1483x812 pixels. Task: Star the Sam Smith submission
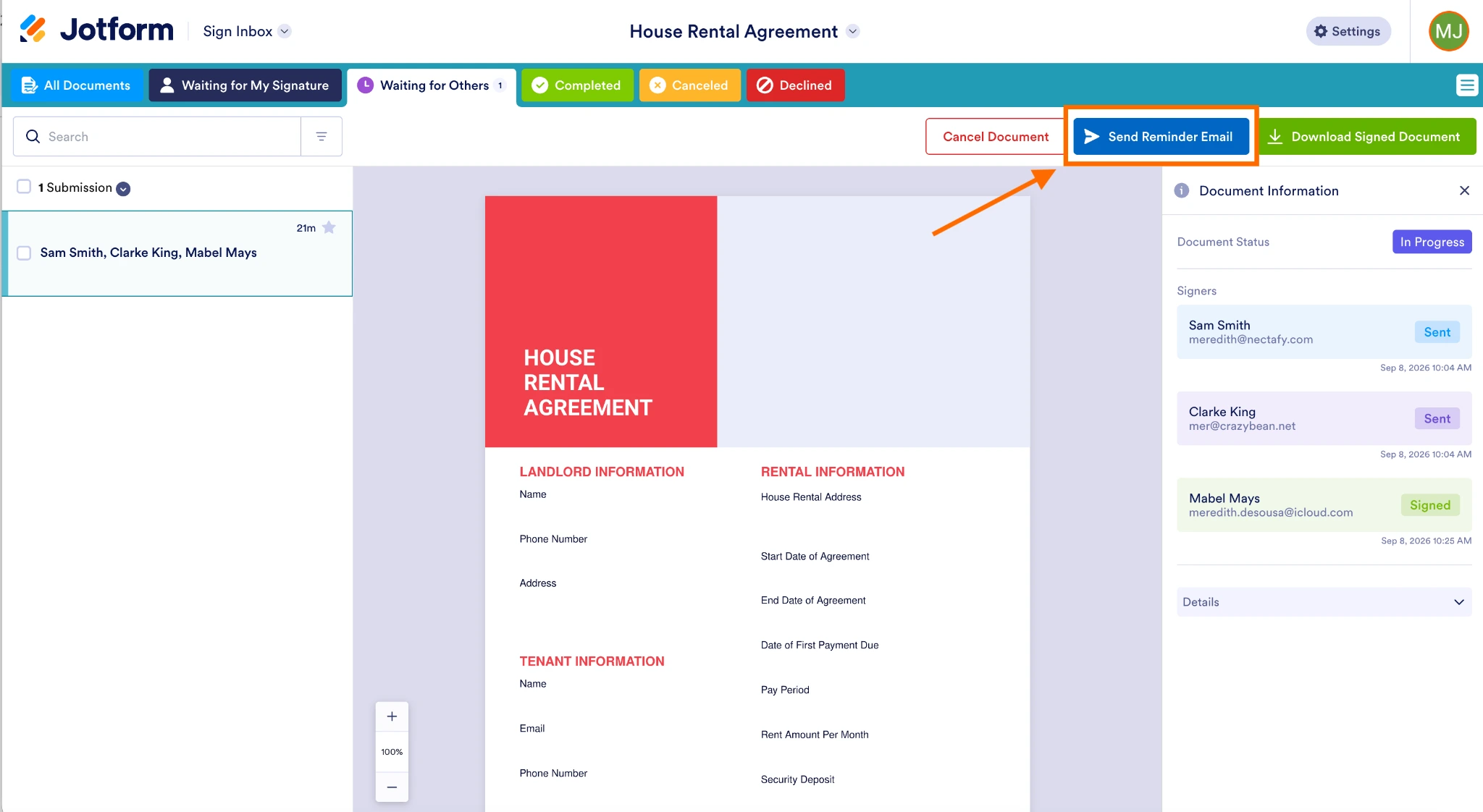329,227
